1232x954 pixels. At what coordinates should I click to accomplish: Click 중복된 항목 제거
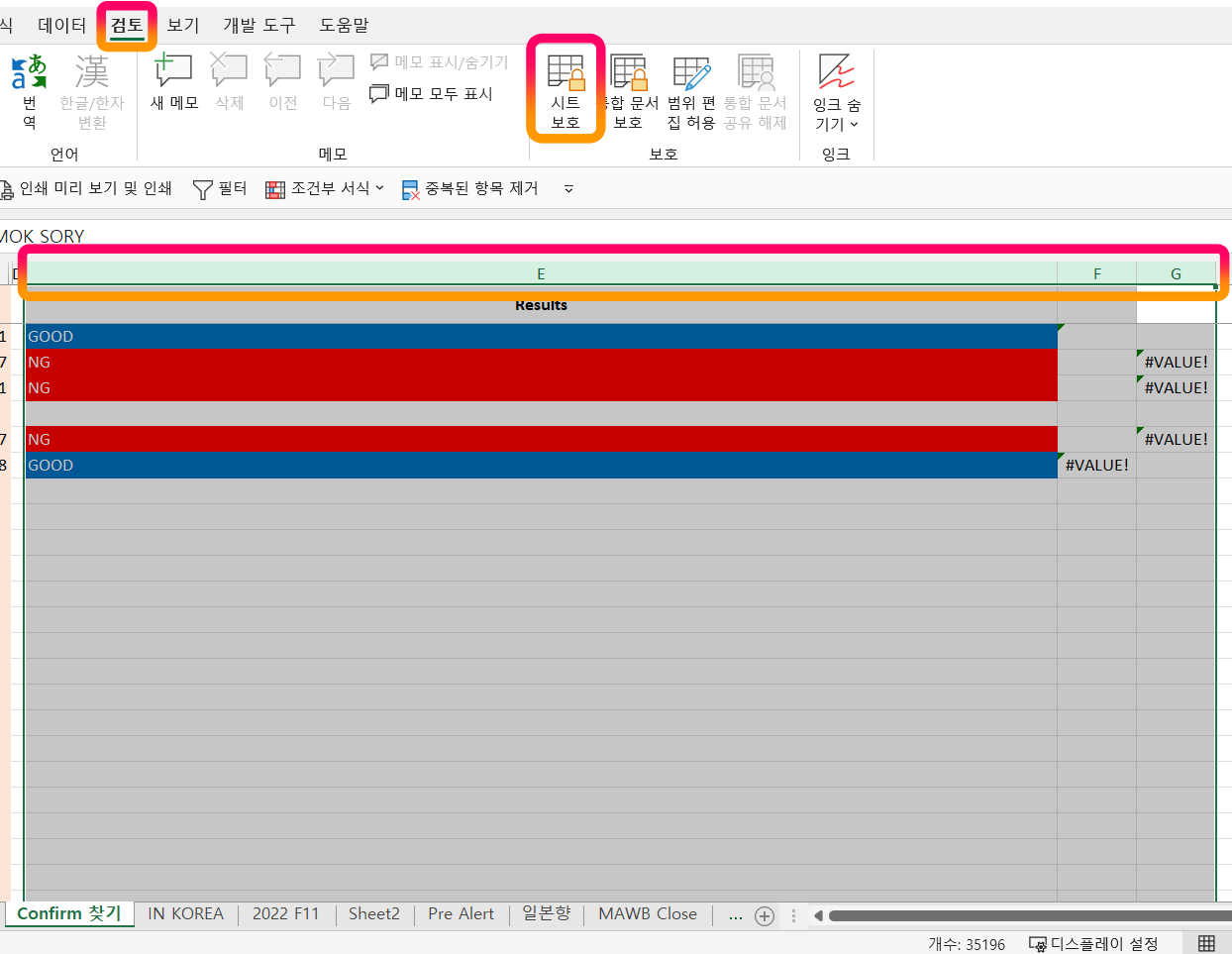coord(470,188)
